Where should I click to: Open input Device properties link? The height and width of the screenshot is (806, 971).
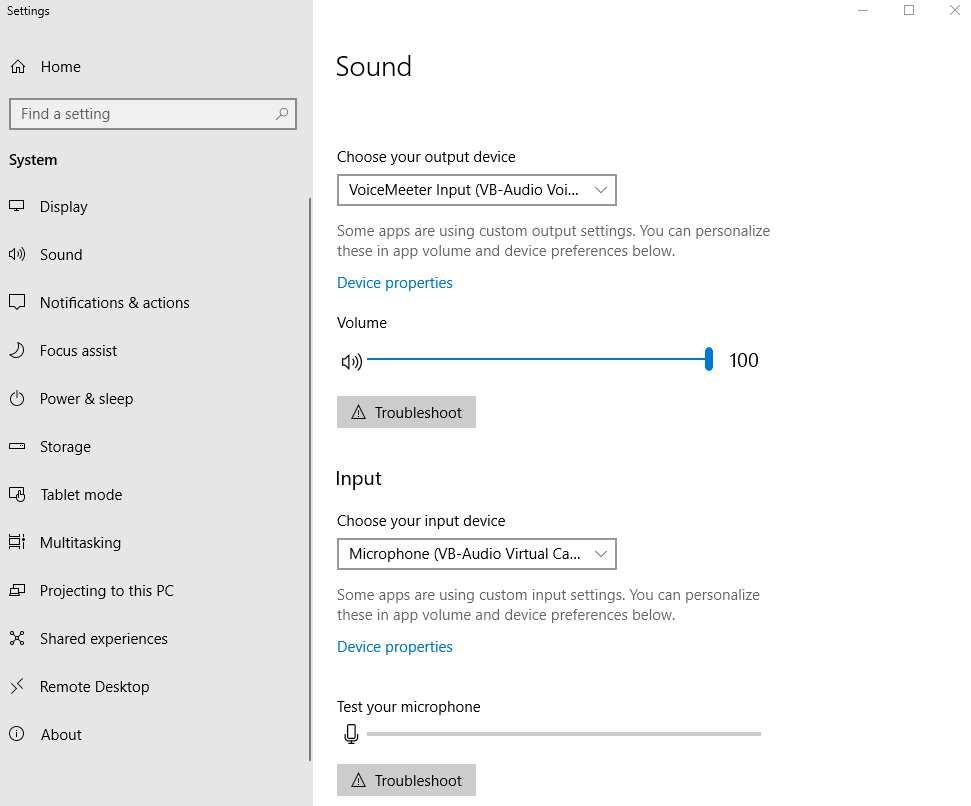[x=394, y=647]
